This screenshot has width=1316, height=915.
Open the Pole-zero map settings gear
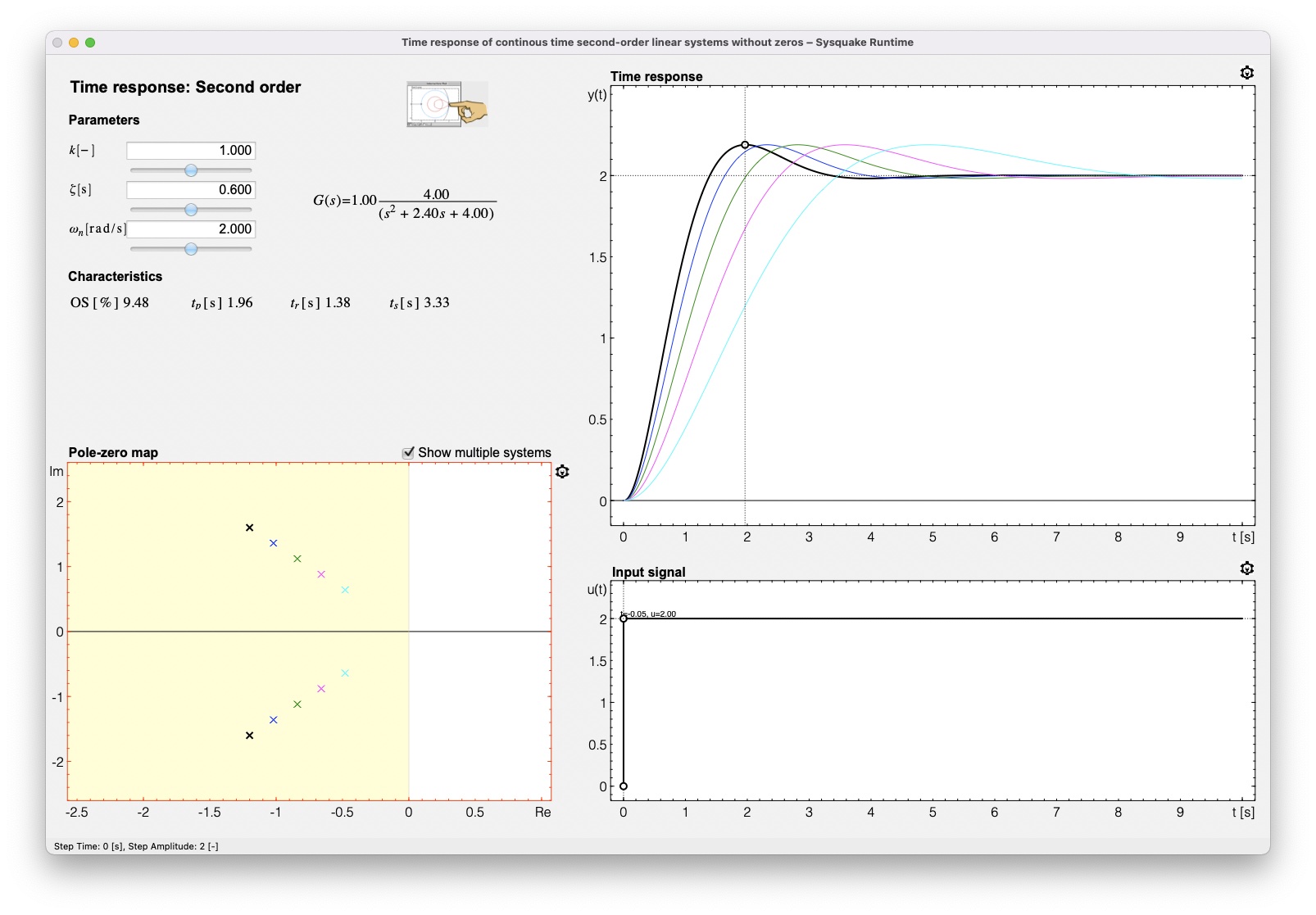(x=562, y=472)
